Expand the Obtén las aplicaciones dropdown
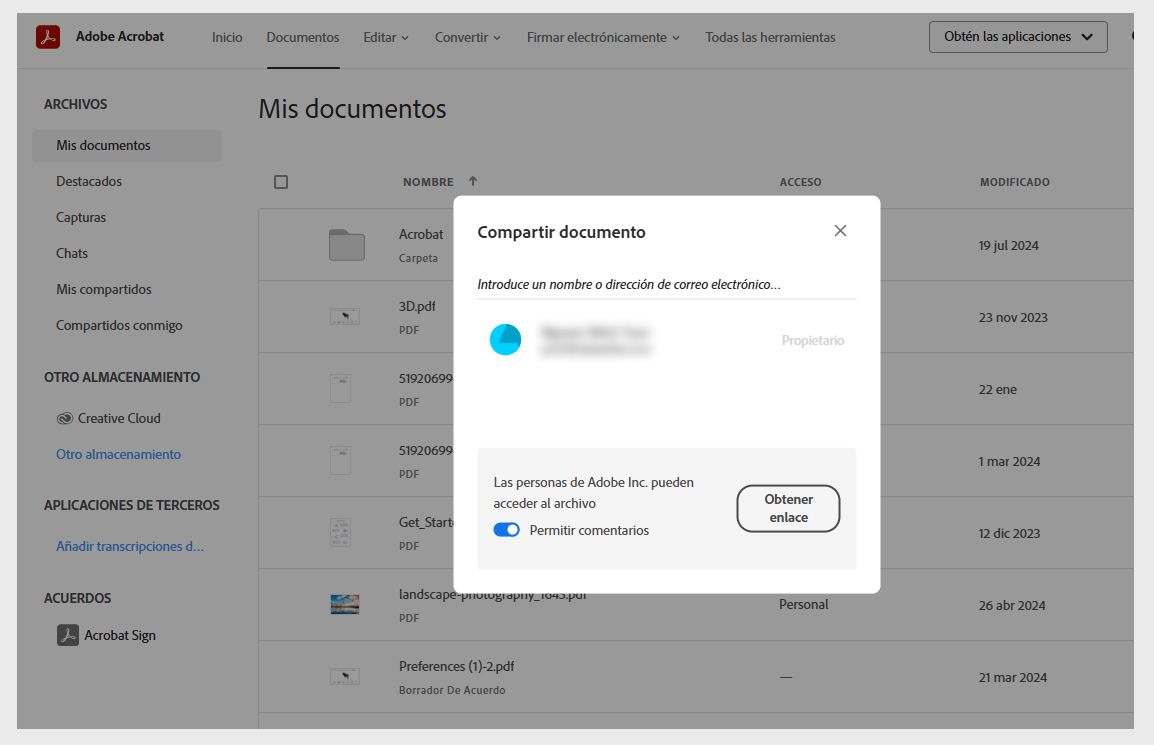 [1017, 36]
